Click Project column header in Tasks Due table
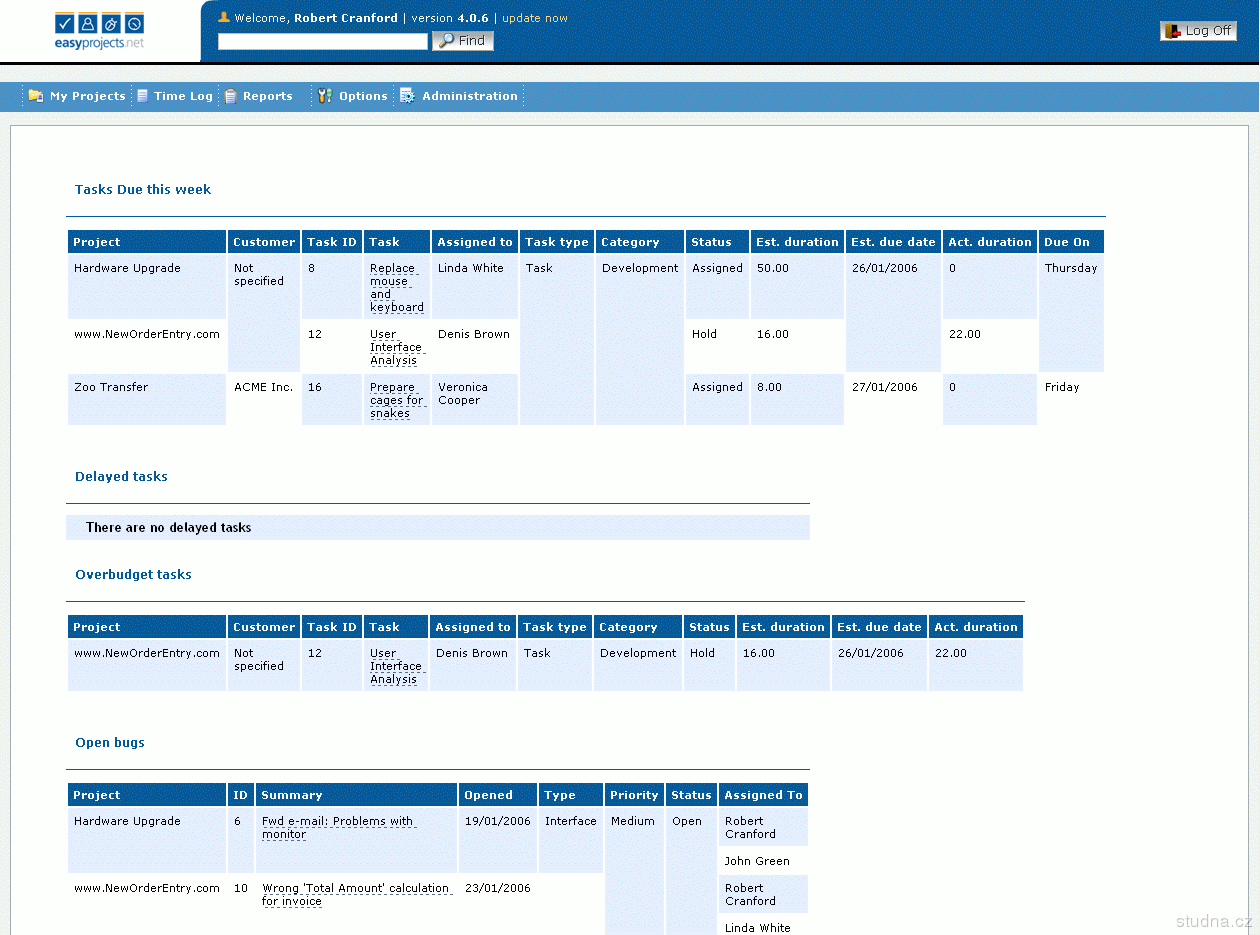Screen dimensions: 1260x935 tap(147, 242)
